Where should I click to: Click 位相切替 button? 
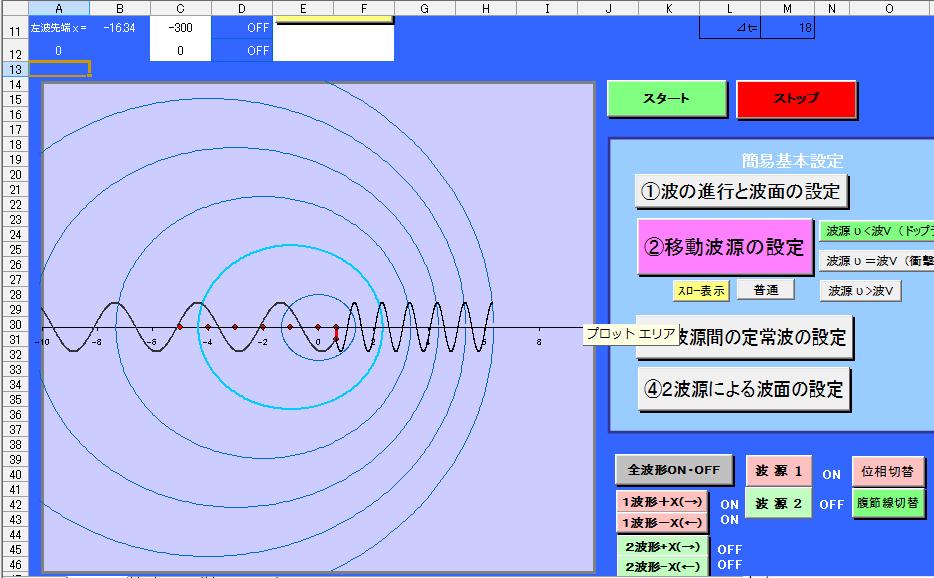coord(888,471)
